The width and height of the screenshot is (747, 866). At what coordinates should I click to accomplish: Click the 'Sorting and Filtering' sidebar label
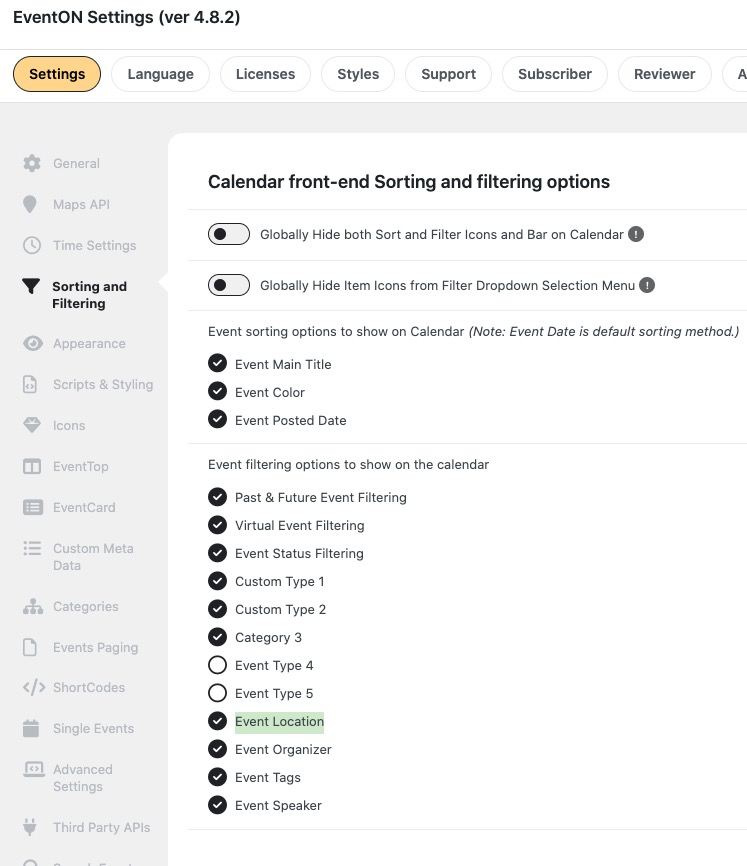click(89, 295)
